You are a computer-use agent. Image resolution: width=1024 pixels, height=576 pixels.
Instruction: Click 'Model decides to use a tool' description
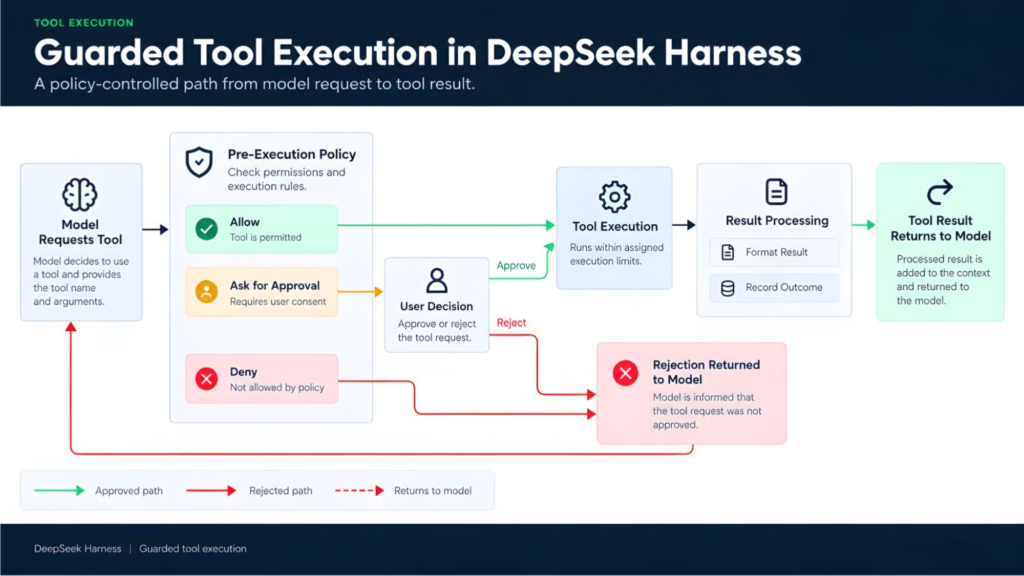point(81,281)
